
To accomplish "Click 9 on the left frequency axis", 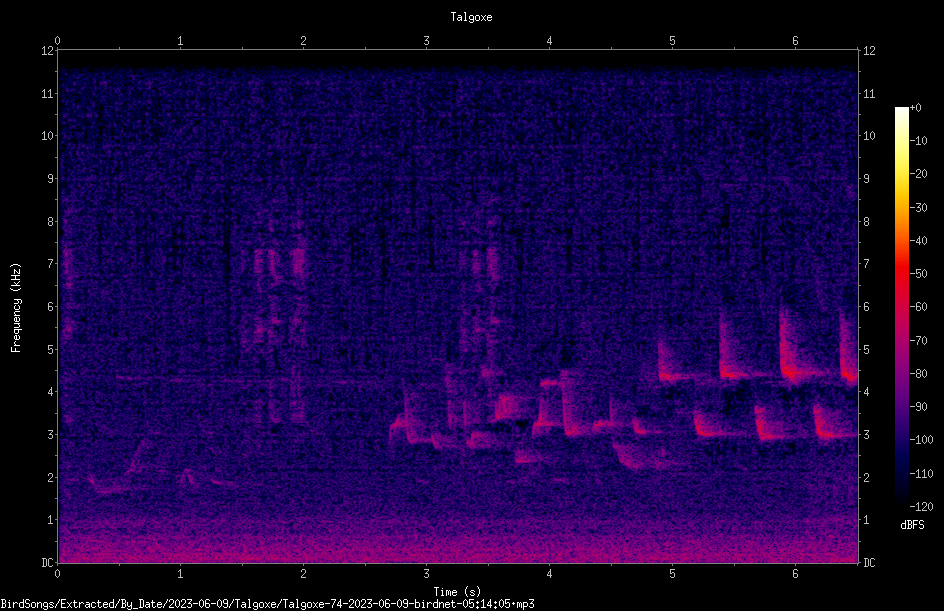I will (50, 179).
